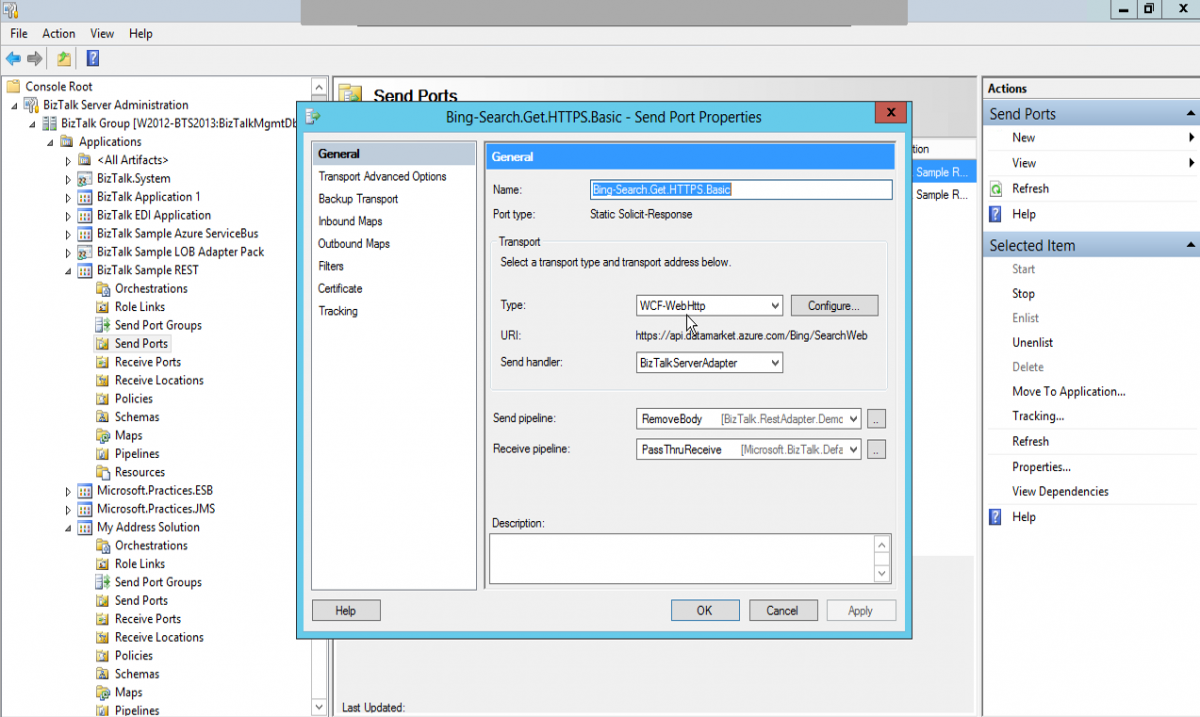Viewport: 1200px width, 717px height.
Task: Click the BizTalk Server Administration node icon
Action: point(32,105)
